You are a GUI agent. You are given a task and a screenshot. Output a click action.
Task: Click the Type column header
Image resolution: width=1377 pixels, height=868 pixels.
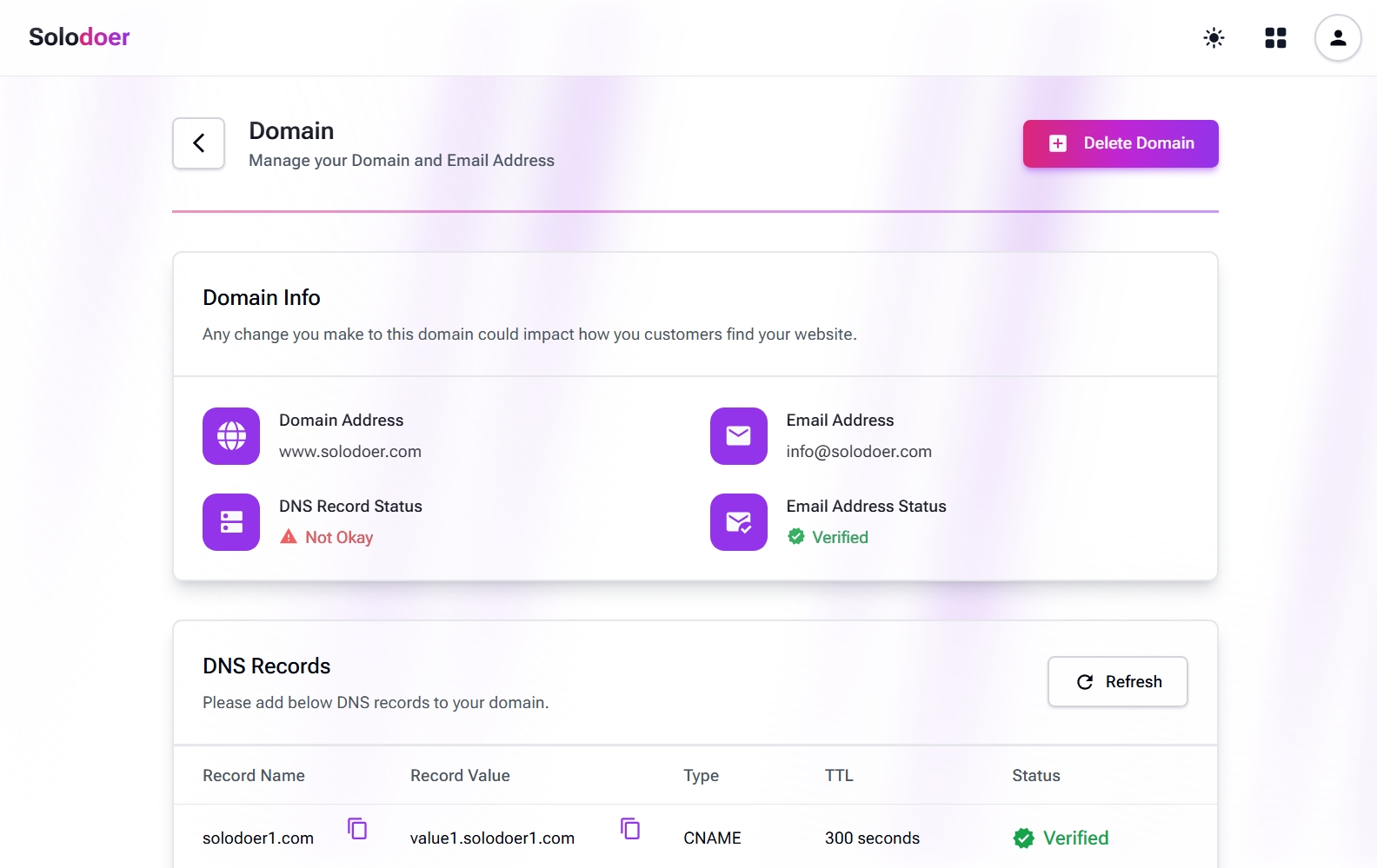701,776
